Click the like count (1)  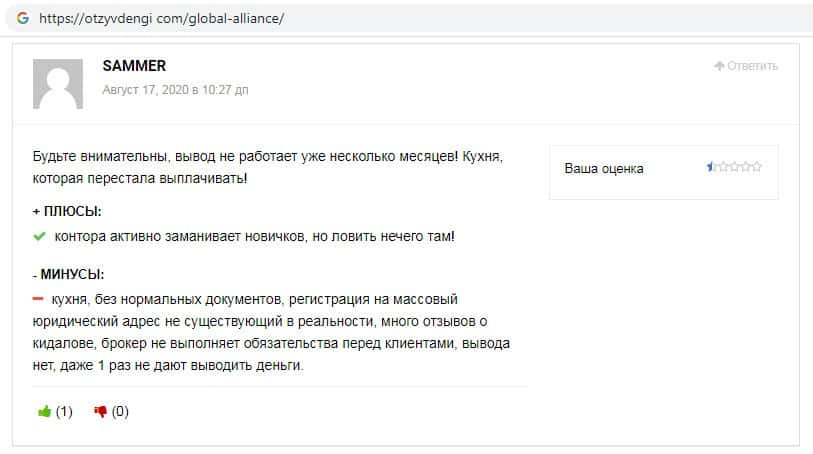[64, 411]
